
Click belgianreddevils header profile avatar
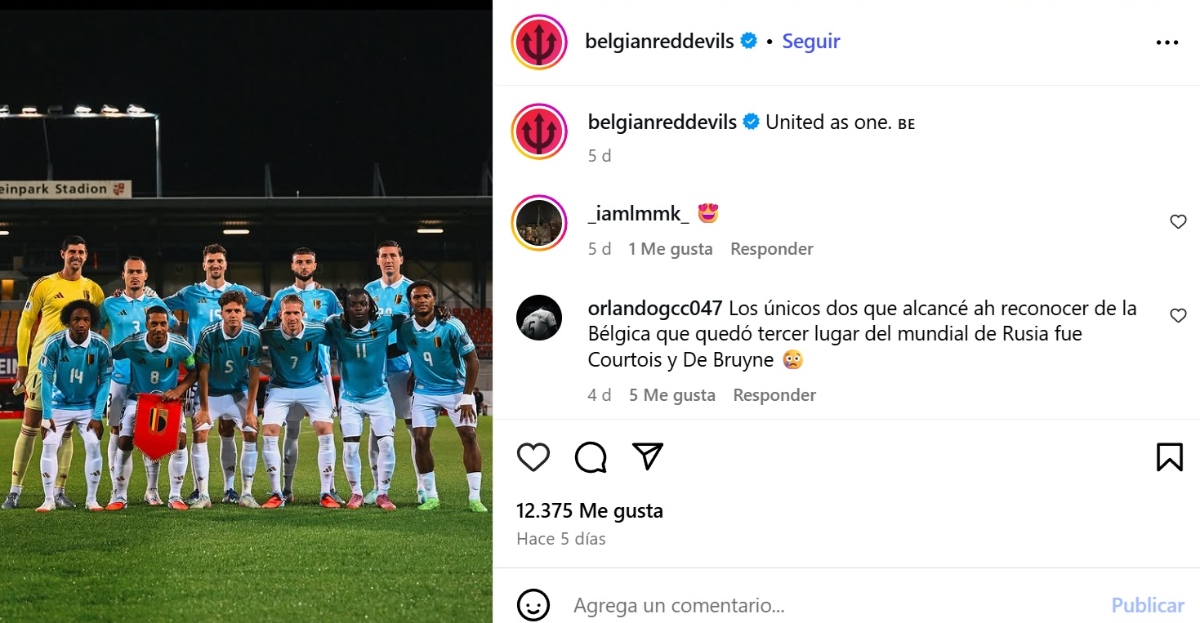(539, 42)
